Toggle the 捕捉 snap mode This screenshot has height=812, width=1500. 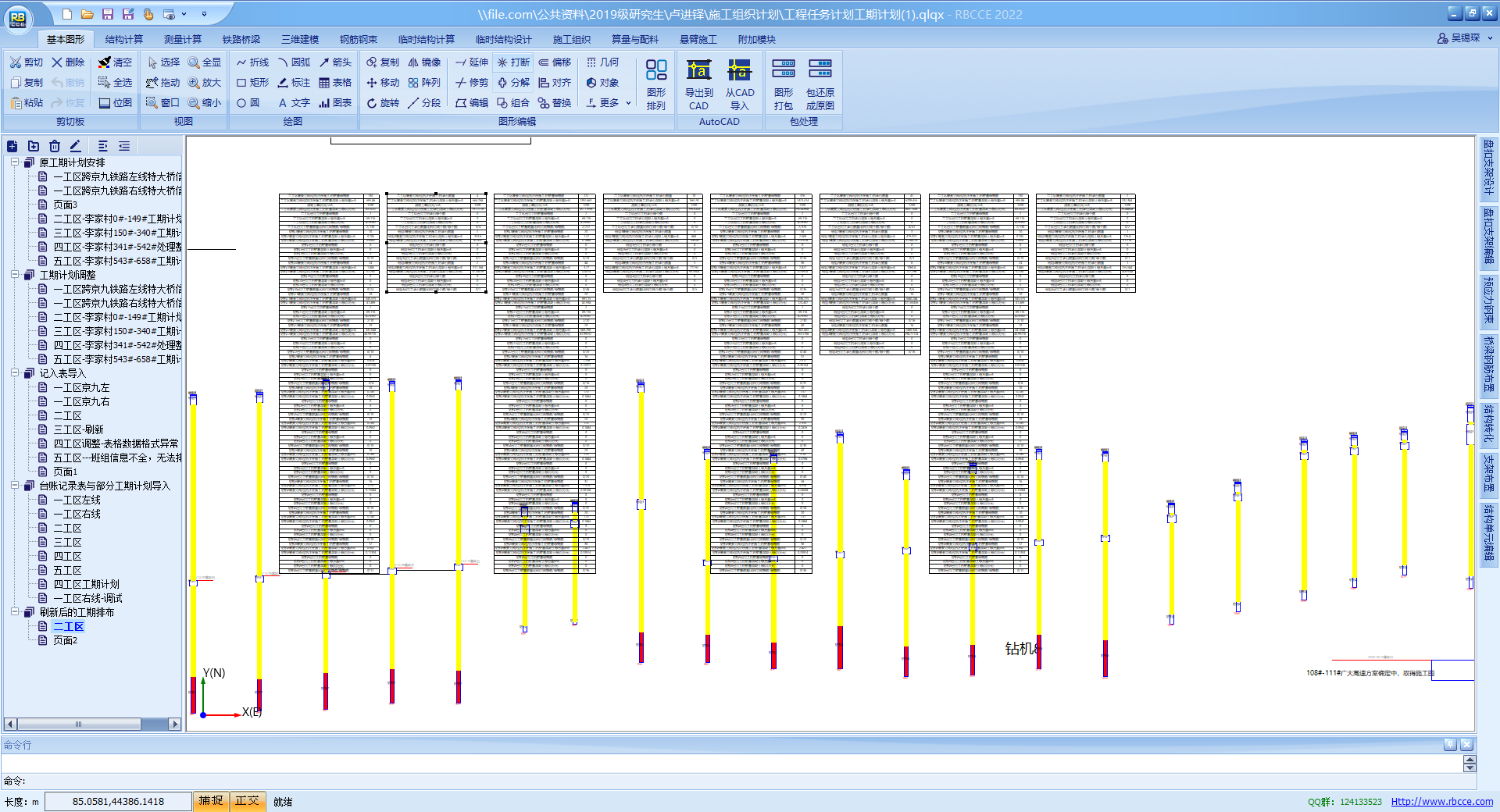tap(210, 801)
